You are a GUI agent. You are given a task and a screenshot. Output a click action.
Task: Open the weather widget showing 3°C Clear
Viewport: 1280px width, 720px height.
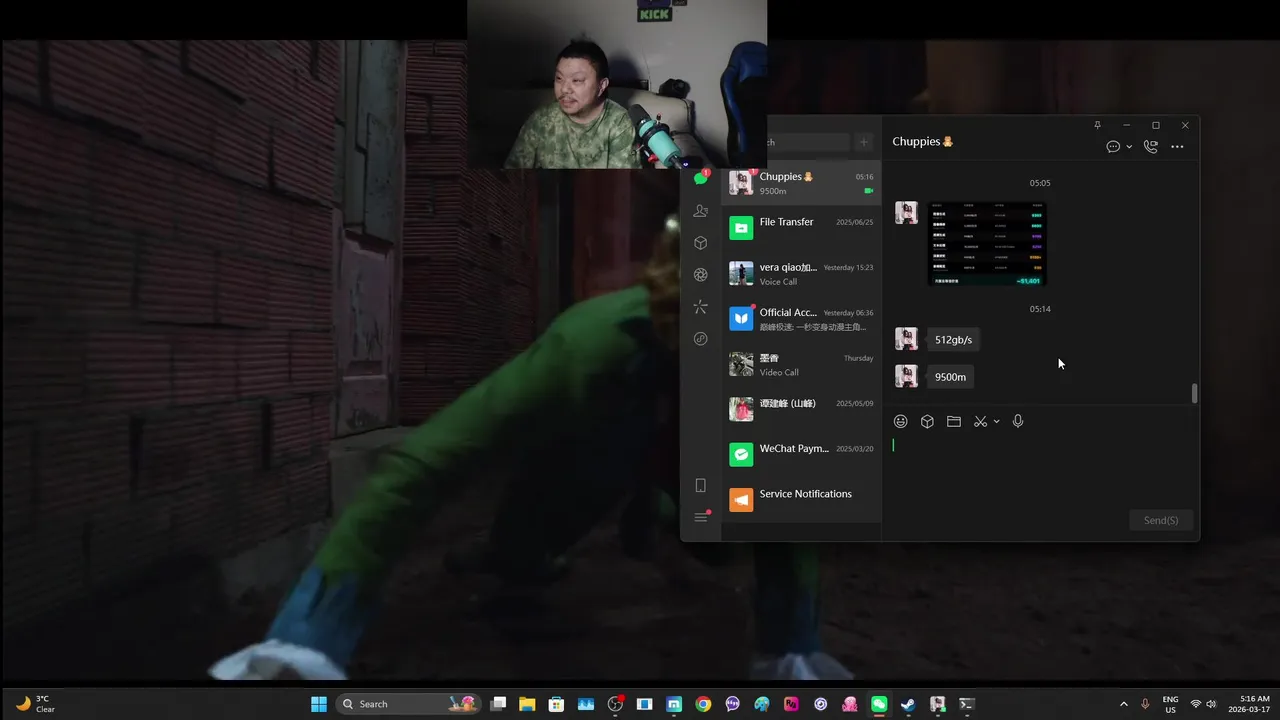35,704
